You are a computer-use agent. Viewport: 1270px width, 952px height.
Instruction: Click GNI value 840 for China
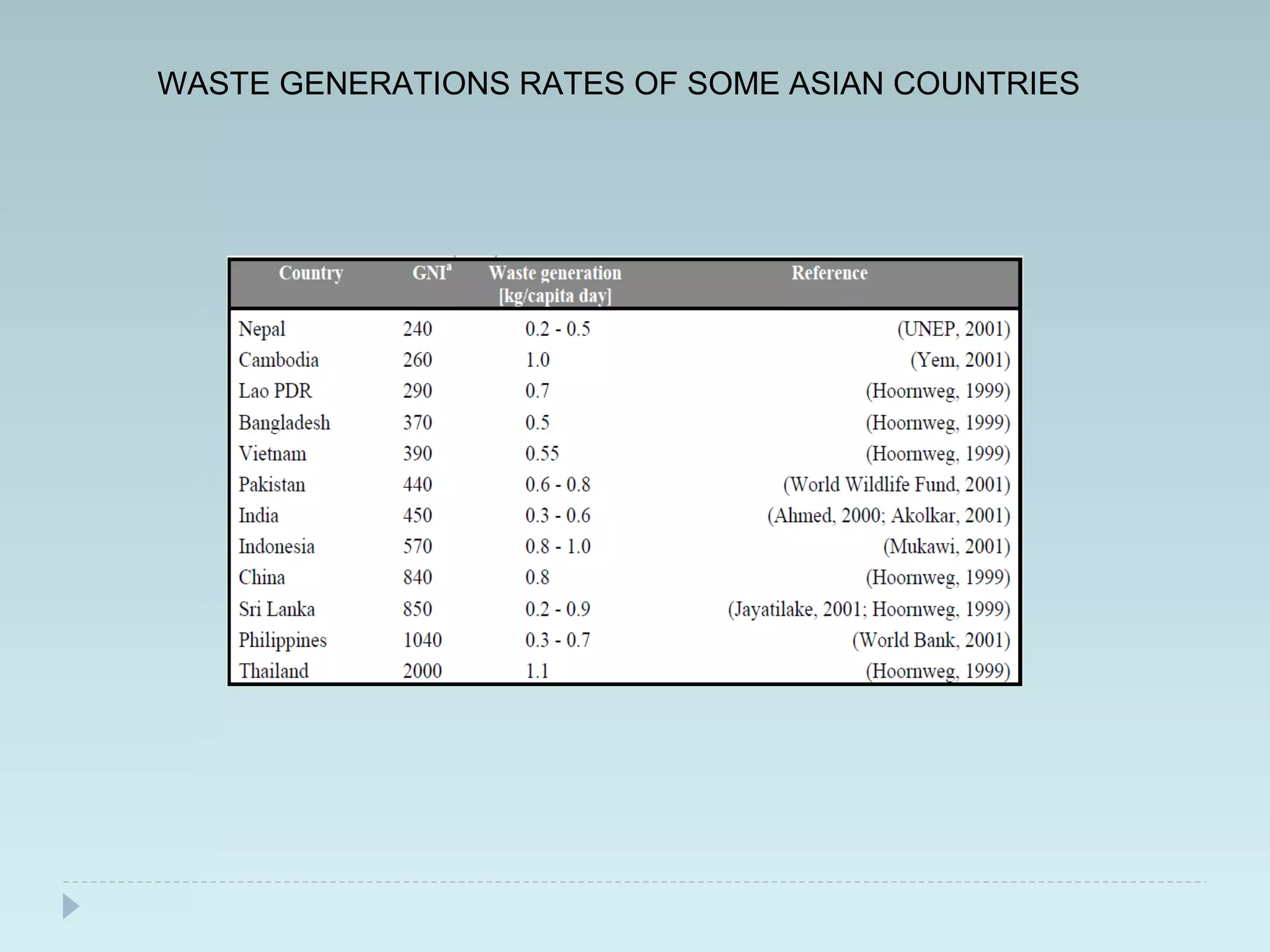[417, 578]
